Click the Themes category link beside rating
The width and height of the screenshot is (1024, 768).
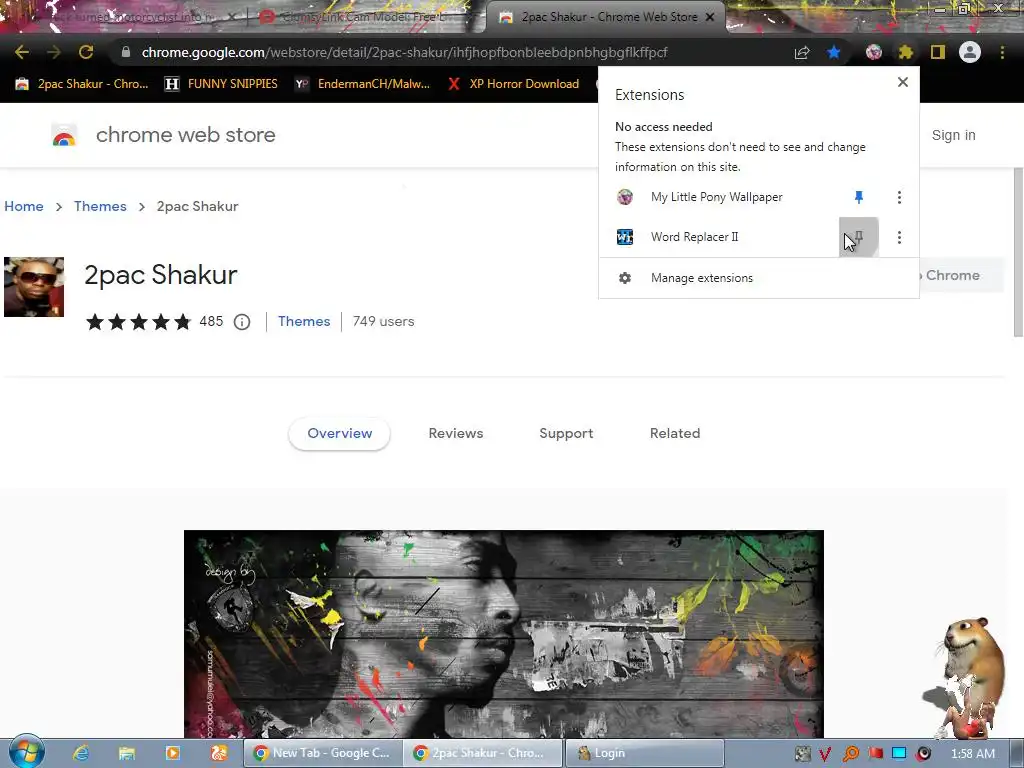click(304, 321)
